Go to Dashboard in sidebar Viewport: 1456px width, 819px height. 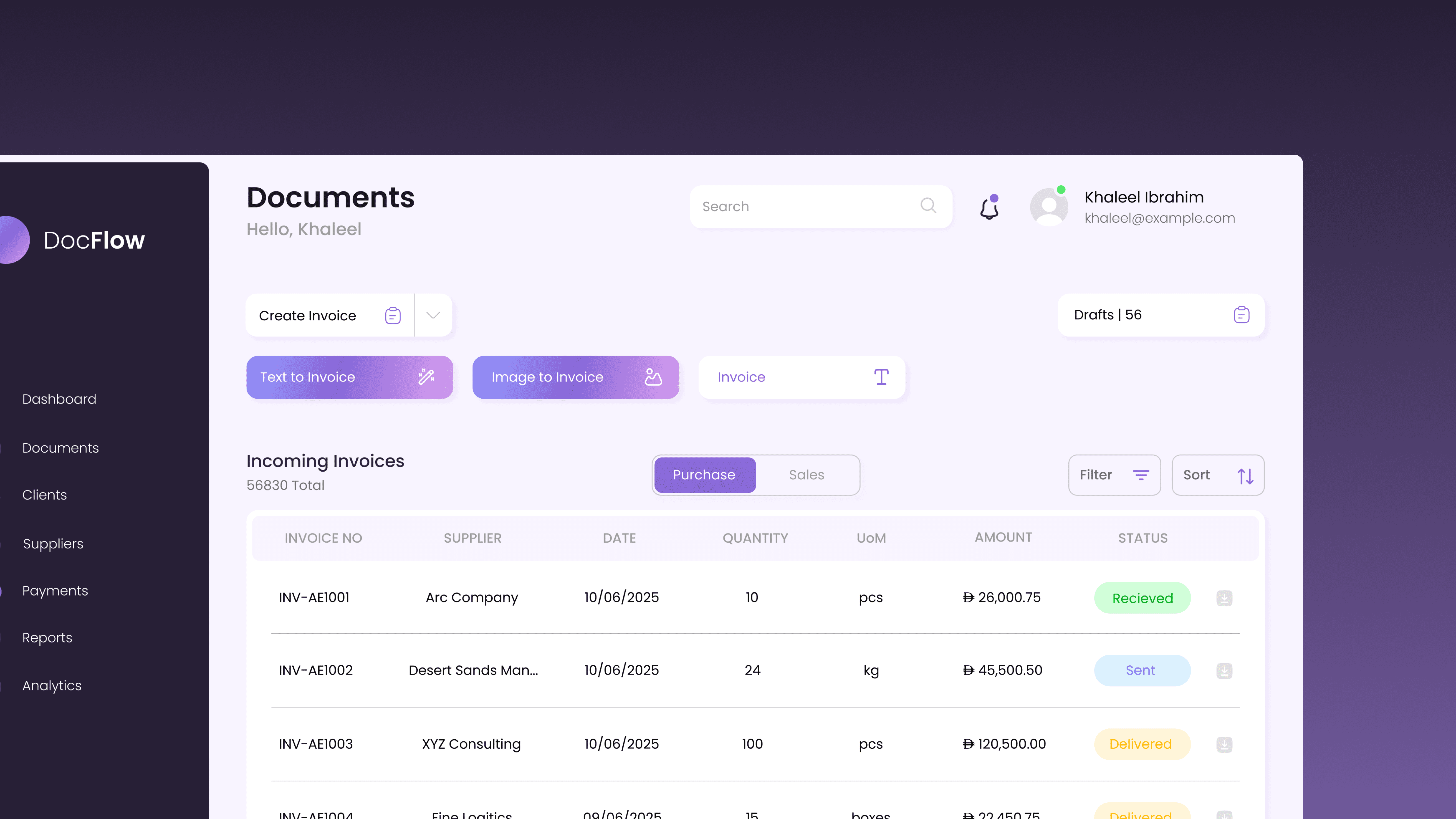point(59,399)
